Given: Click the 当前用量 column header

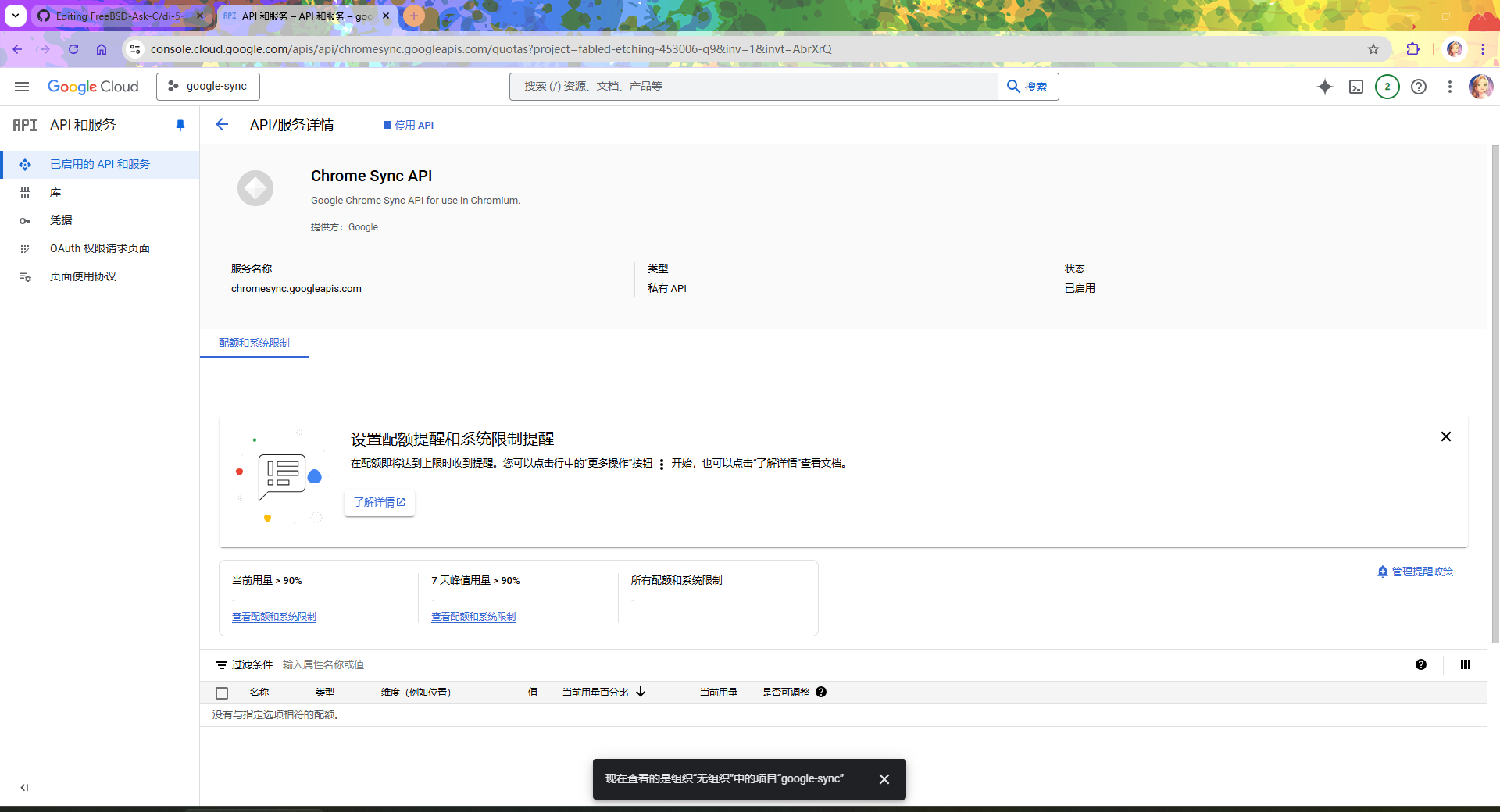Looking at the screenshot, I should (719, 693).
